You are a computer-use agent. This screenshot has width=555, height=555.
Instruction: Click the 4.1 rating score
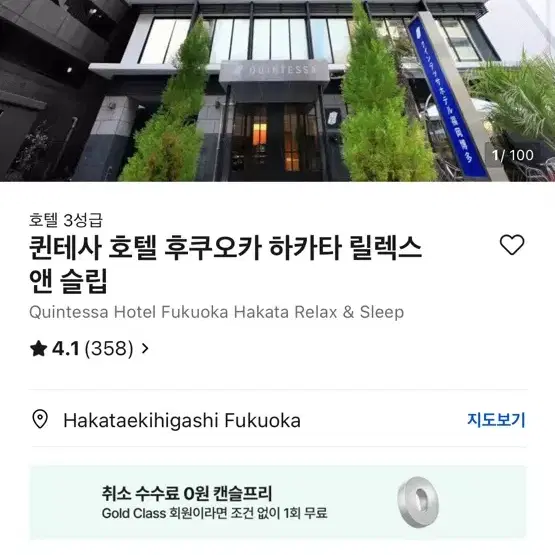pyautogui.click(x=65, y=348)
